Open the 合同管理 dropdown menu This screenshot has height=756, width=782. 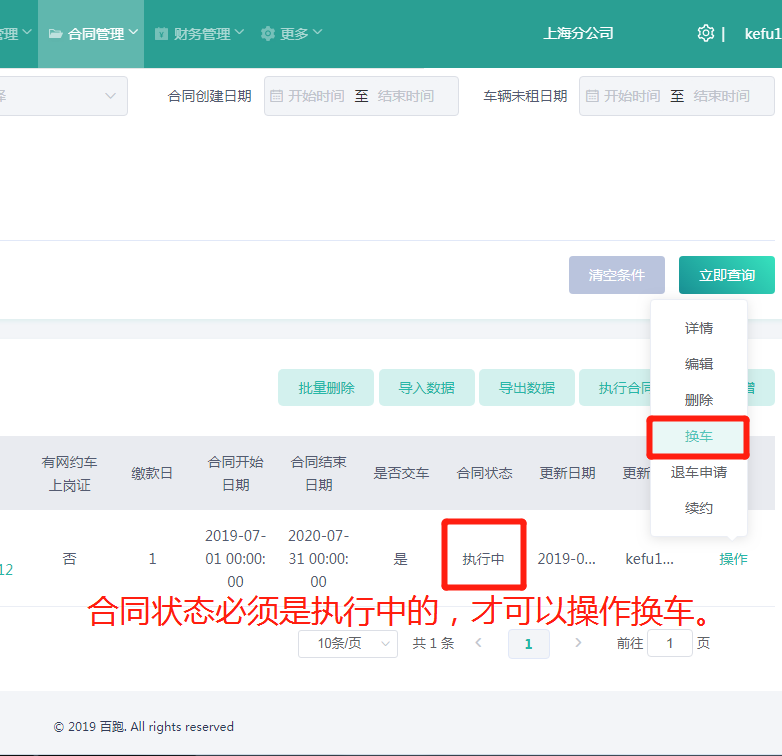95,34
